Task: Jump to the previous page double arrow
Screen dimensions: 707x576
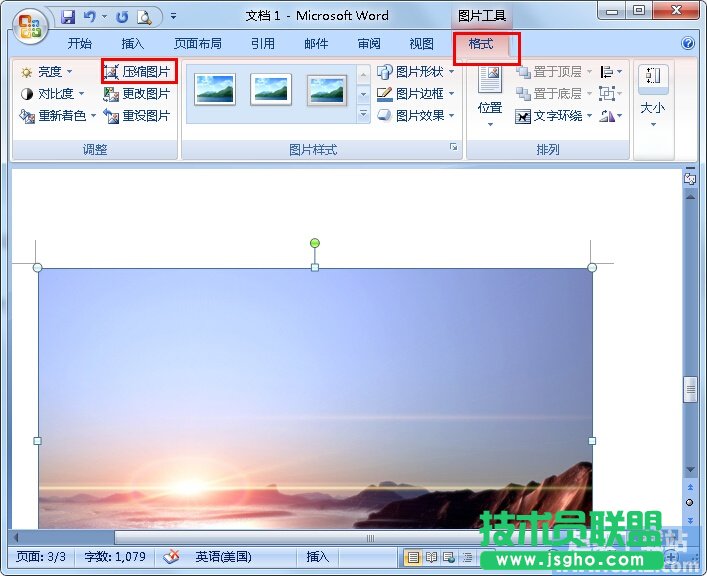Action: 690,487
